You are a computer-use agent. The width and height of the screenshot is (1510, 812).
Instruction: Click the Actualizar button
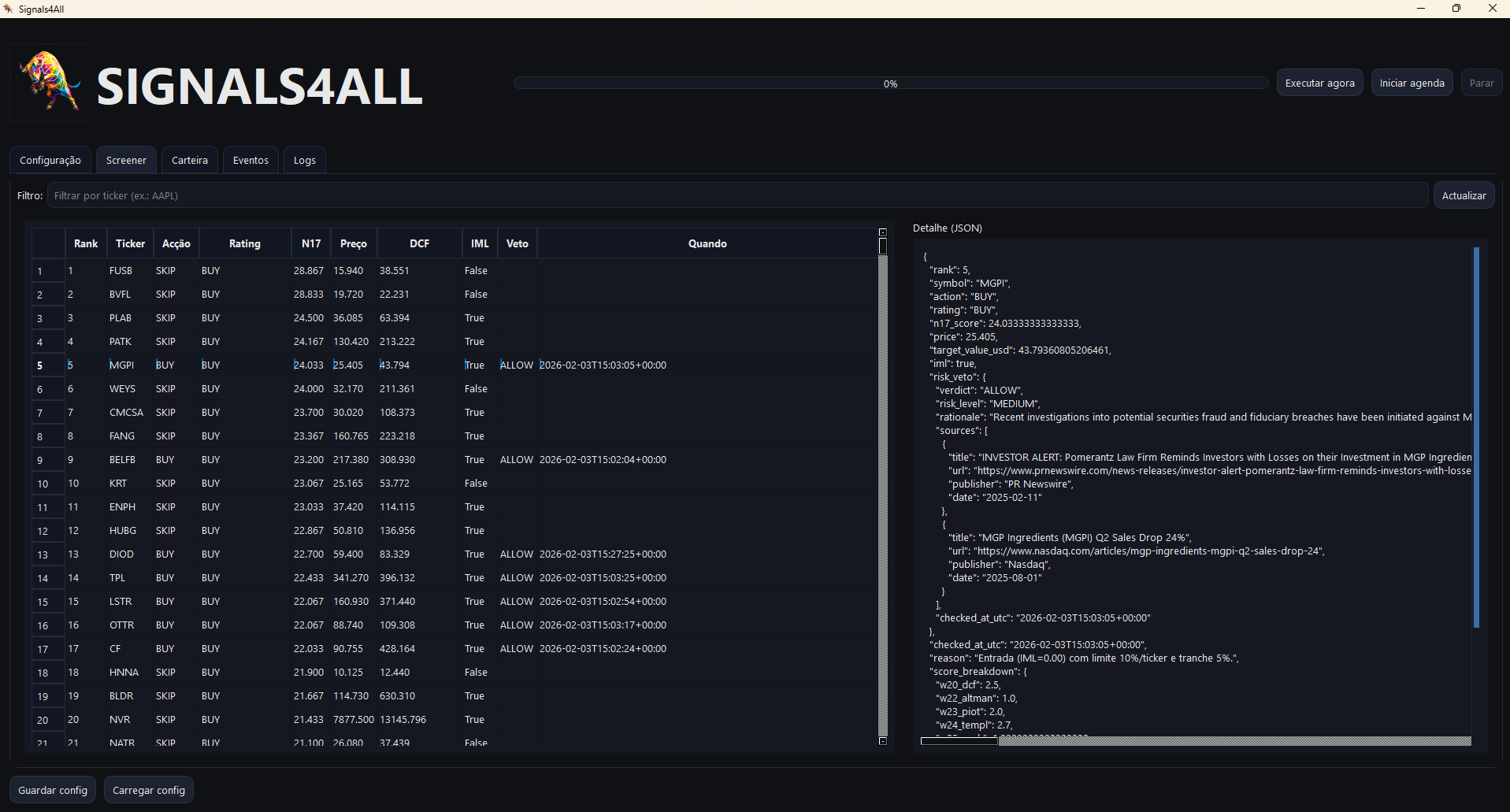1463,195
